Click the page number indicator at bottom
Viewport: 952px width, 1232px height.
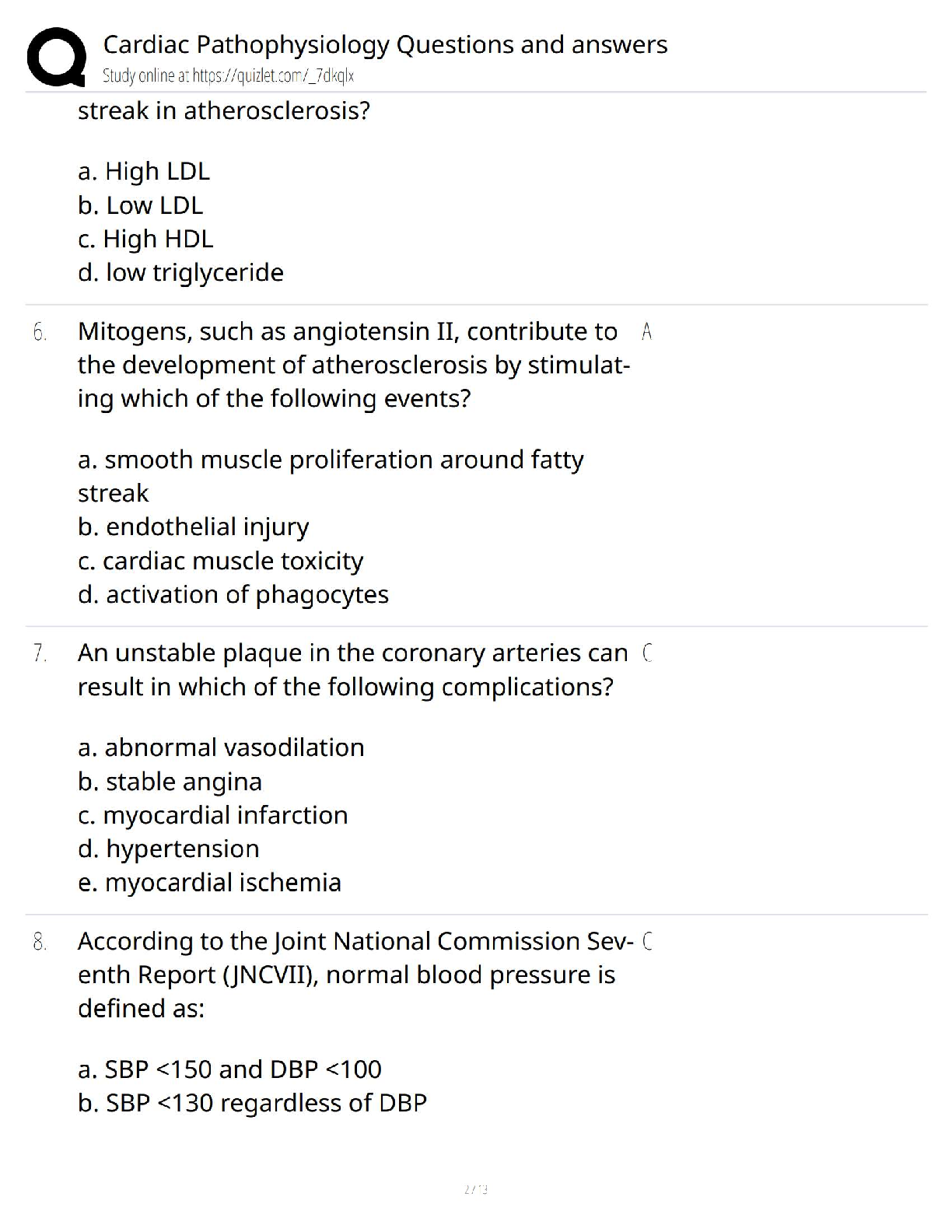click(x=475, y=1189)
